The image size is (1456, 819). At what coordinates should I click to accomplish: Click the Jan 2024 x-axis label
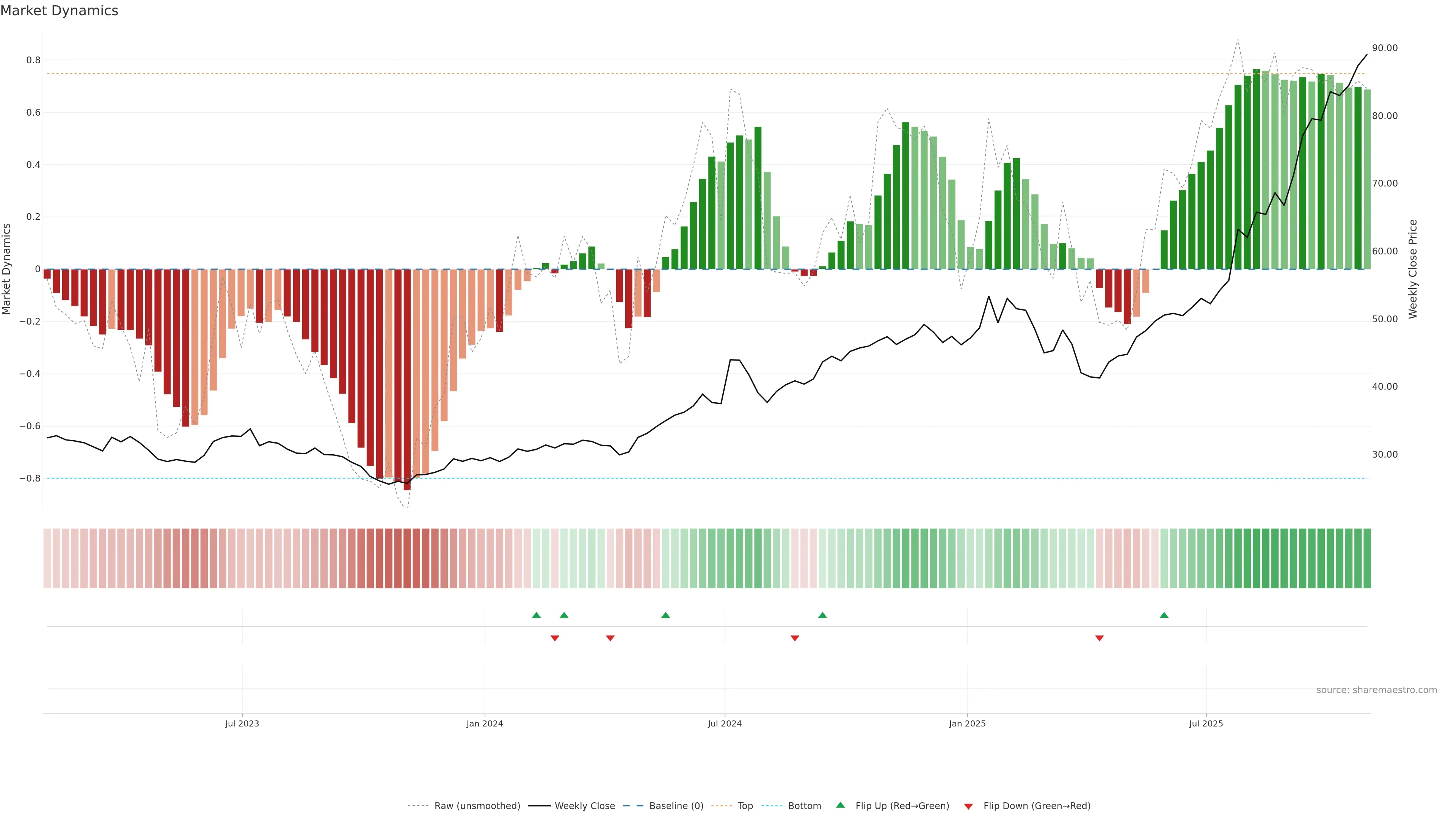[485, 723]
